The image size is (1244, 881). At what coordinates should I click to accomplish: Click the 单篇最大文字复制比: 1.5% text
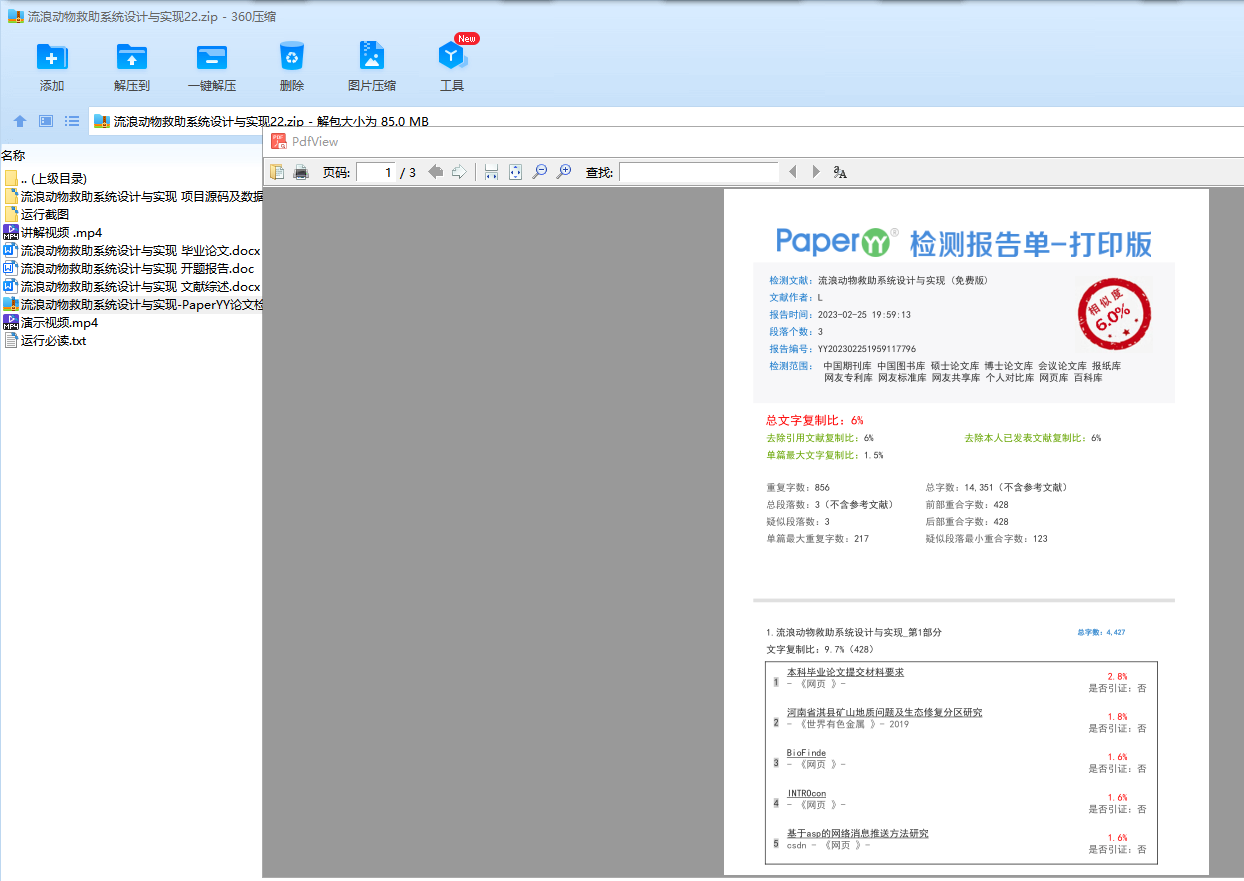tap(824, 455)
